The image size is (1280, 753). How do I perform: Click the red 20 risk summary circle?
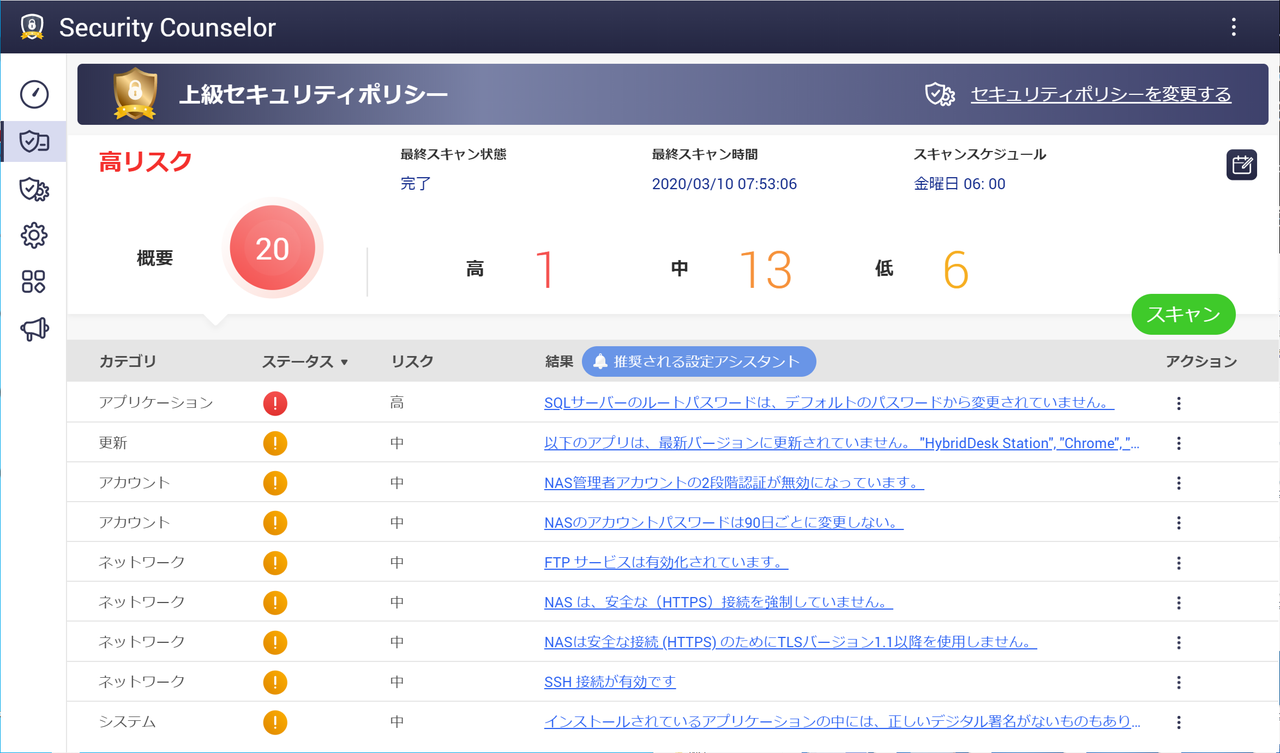[x=273, y=247]
